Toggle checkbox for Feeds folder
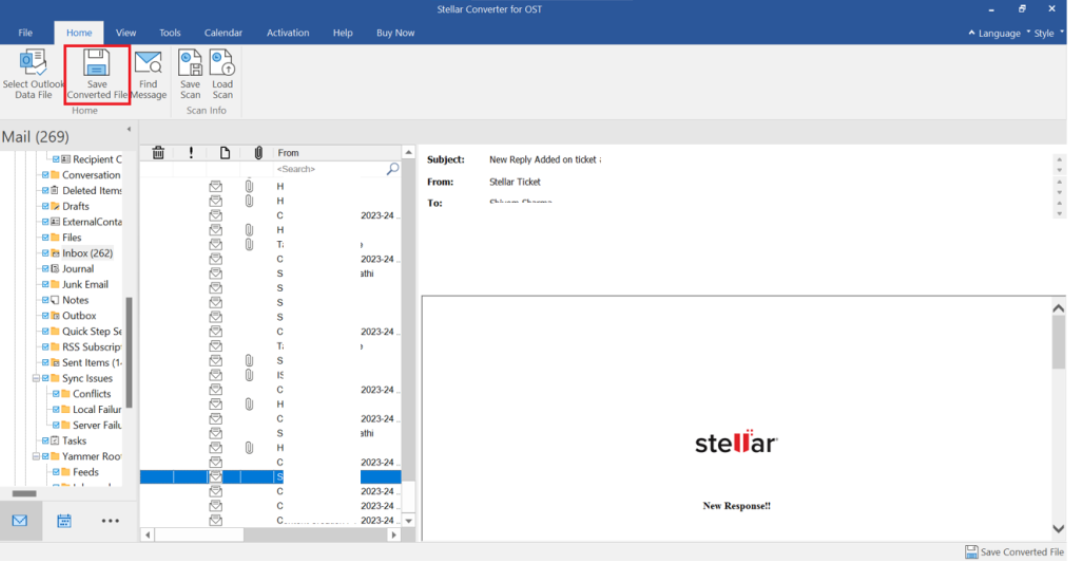Screen dimensions: 1068x561 [57, 472]
